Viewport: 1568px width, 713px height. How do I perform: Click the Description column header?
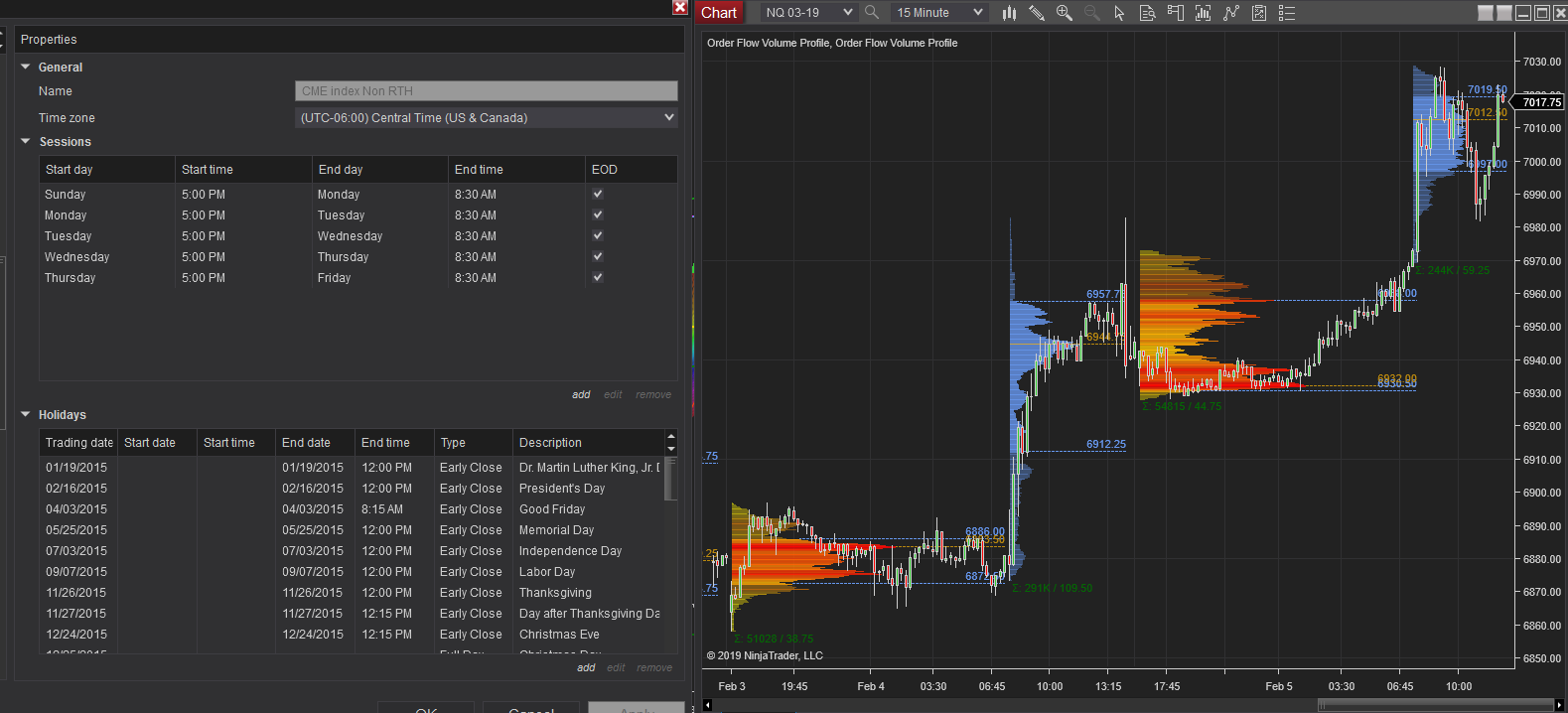tap(588, 443)
